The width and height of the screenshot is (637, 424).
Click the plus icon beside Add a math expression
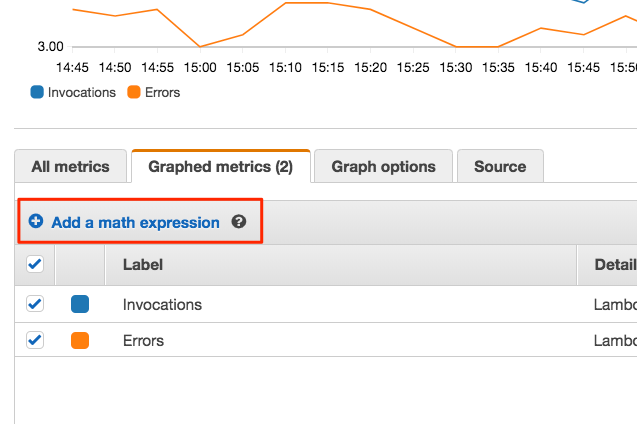(x=36, y=222)
